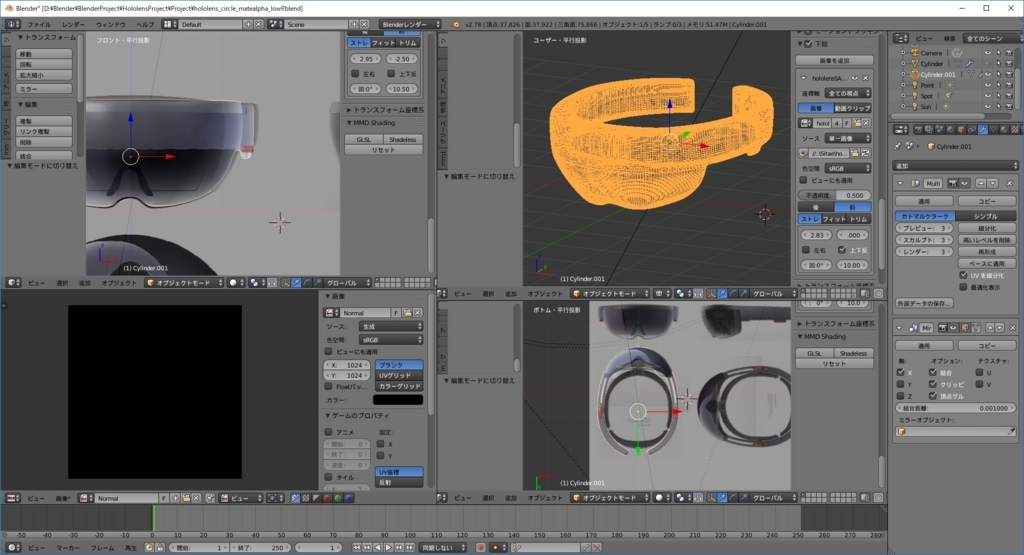Open the Modifiers wrench properties tab
The width and height of the screenshot is (1024, 555).
982,130
